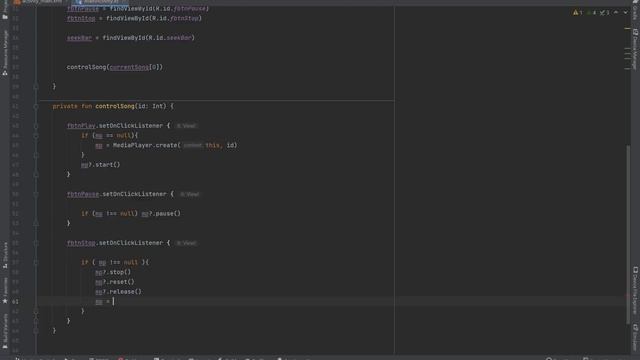Click the 'private fun controlSong' declaration

tap(93, 106)
